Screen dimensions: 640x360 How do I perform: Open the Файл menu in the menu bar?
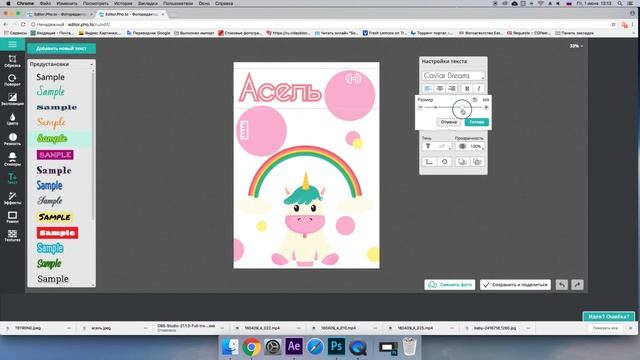[x=45, y=3]
